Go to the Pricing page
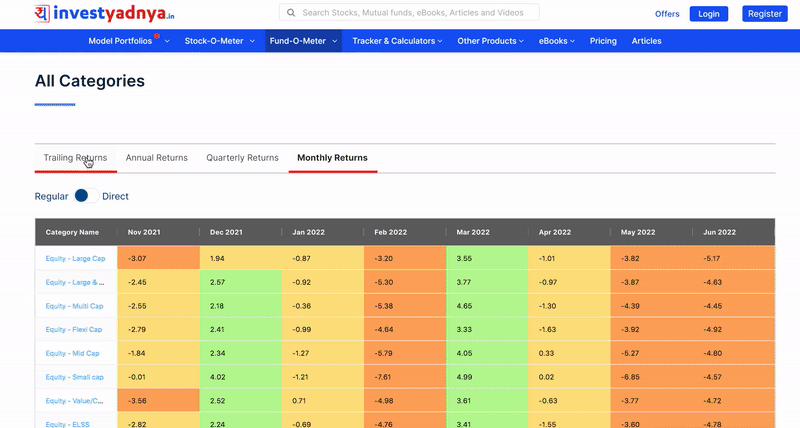 click(603, 41)
